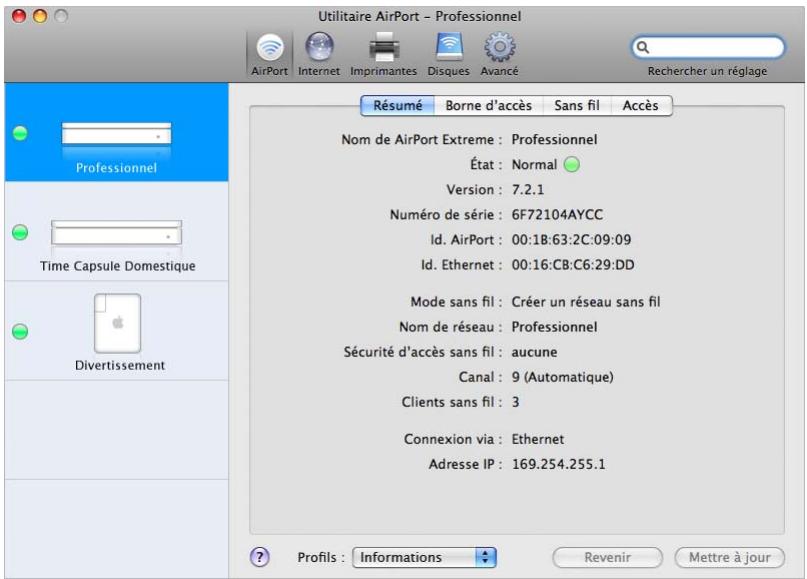Open the Profils Informations dropdown

click(x=424, y=557)
